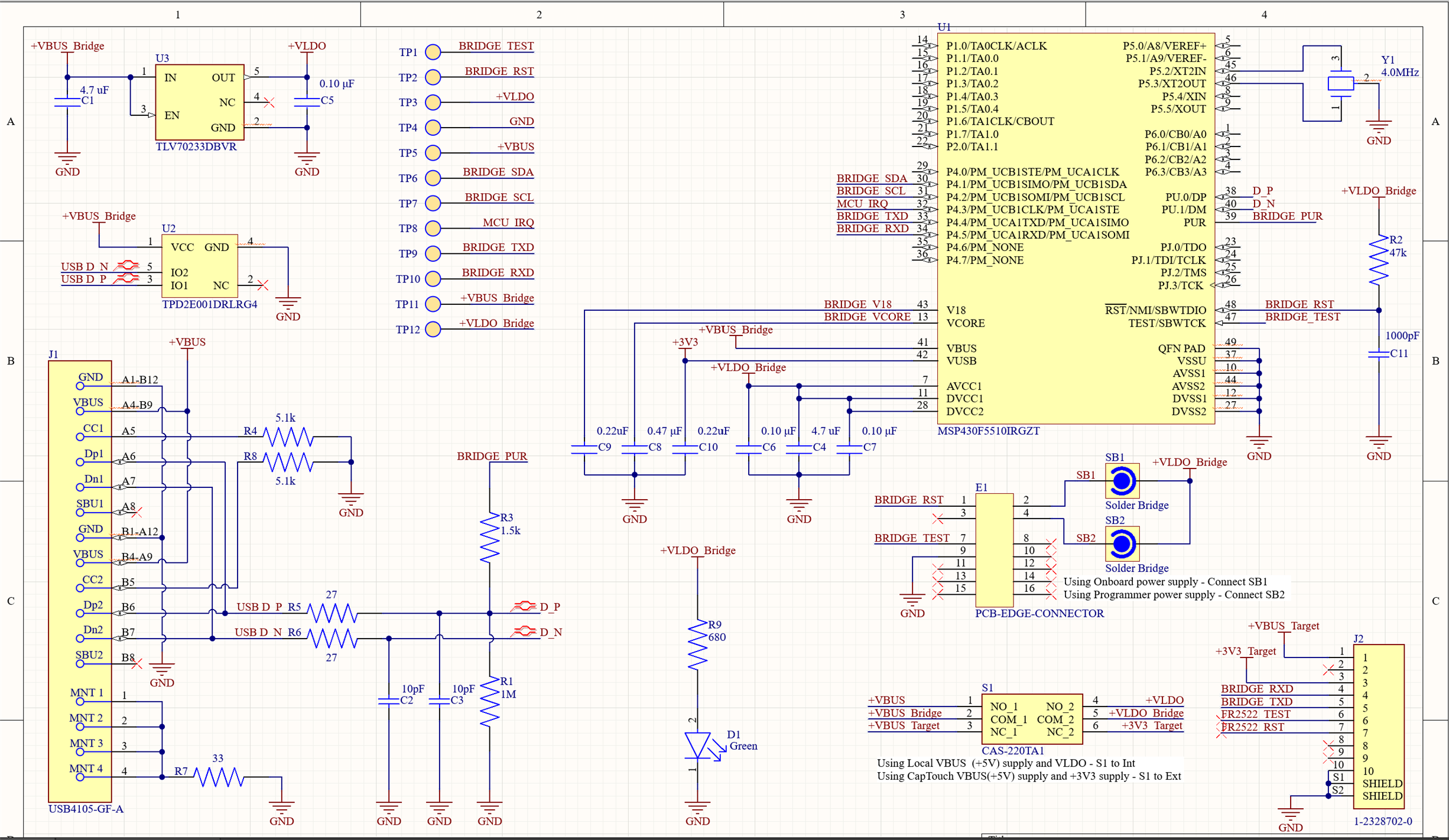
Task: Click the U1 MSP430 microcontroller body
Action: point(1076,229)
